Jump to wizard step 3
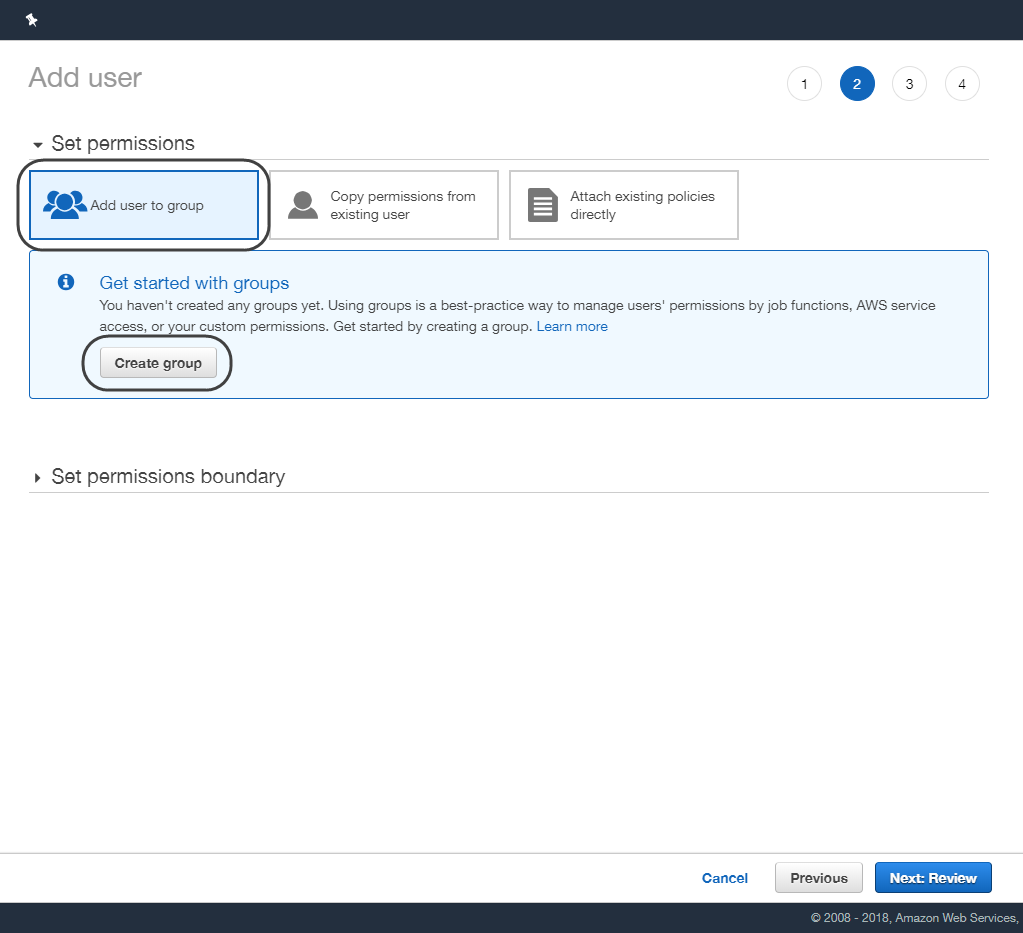The width and height of the screenshot is (1023, 933). [x=909, y=84]
